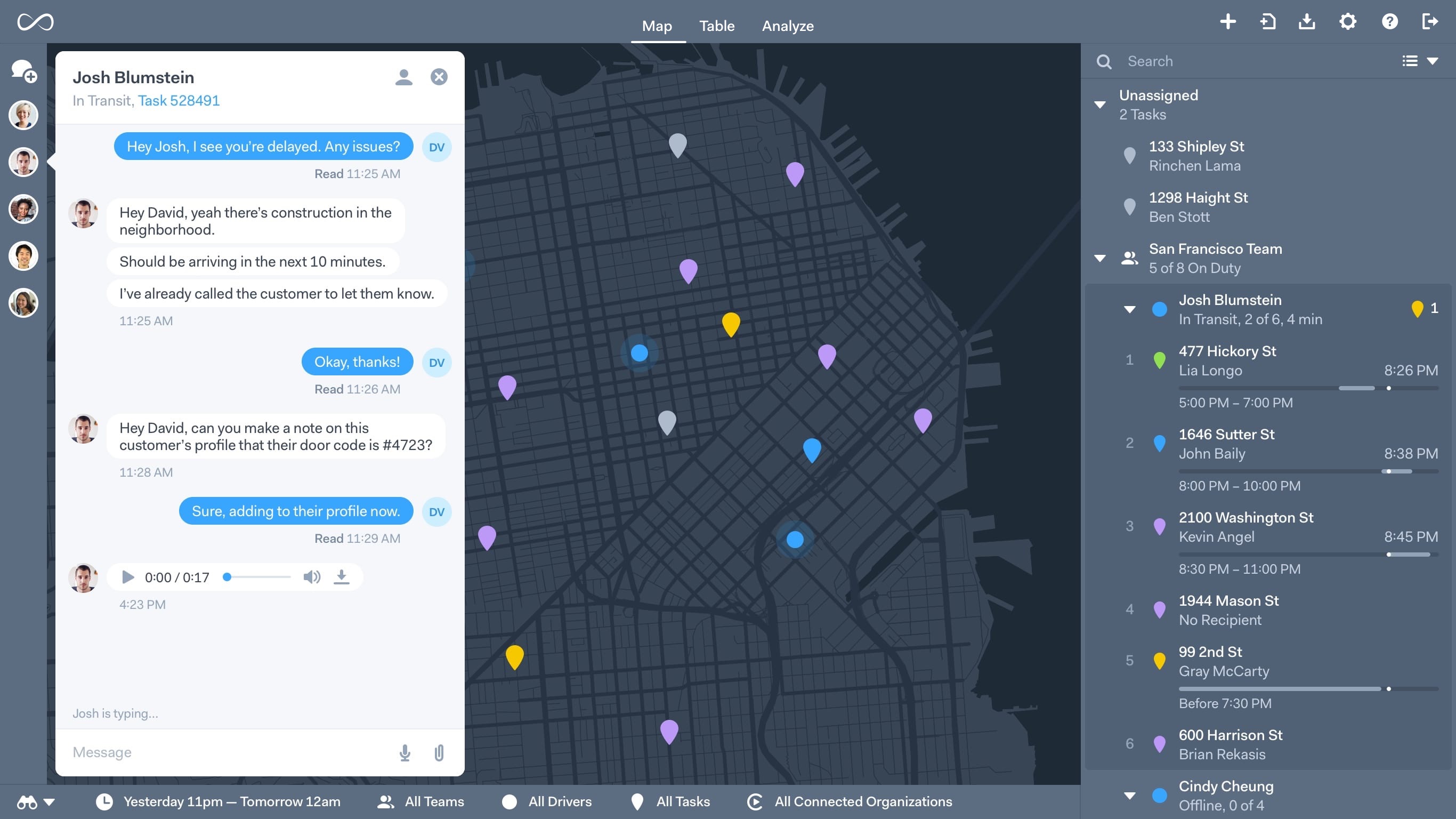Open the import tasks icon

(1267, 21)
